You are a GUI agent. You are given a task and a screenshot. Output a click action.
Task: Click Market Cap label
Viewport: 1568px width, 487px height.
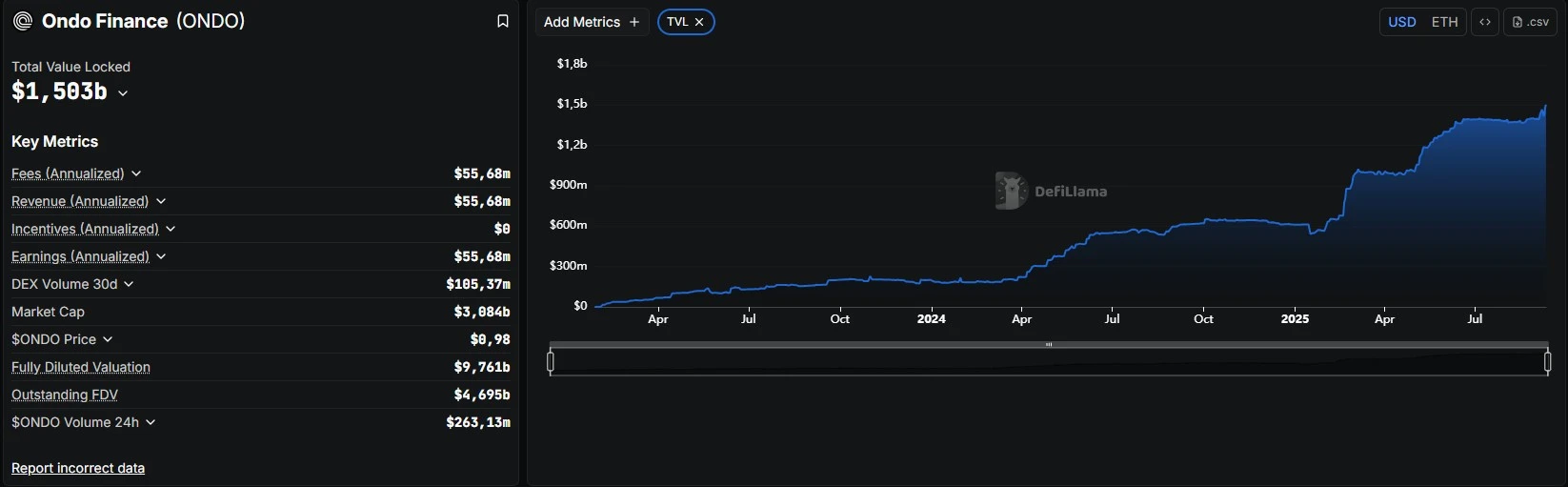(x=48, y=312)
